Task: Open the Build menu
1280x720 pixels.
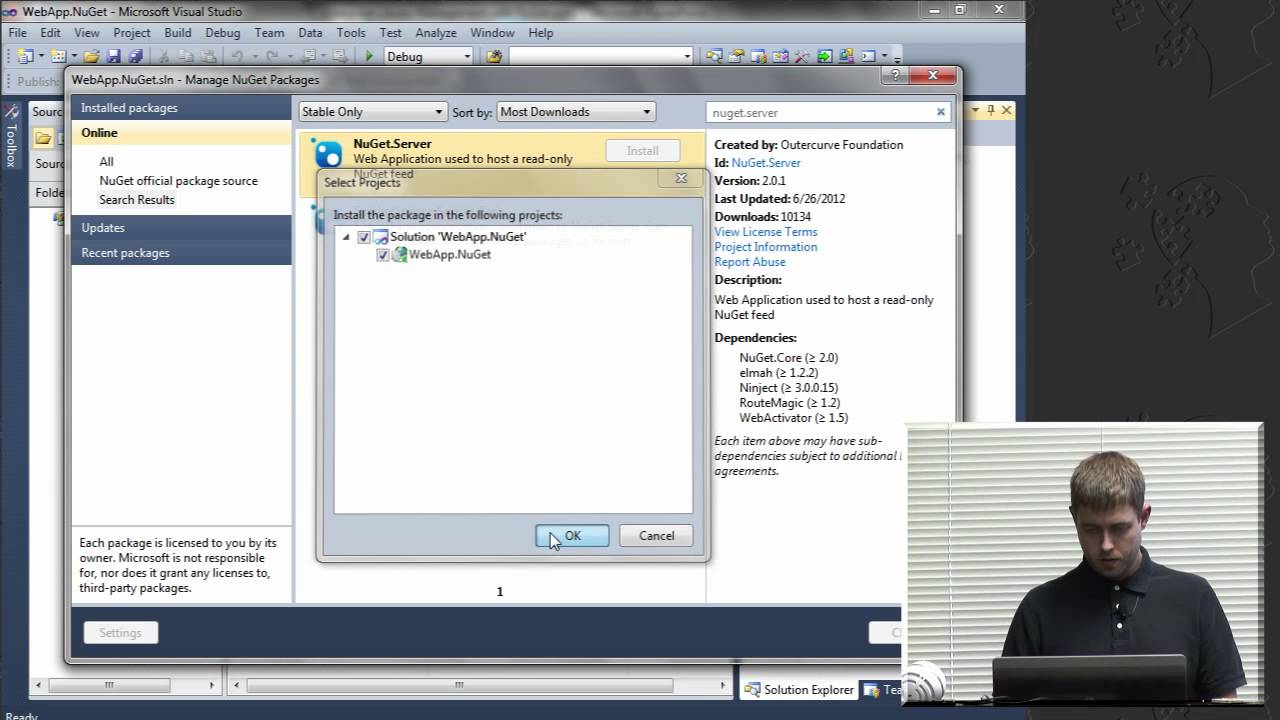Action: [x=178, y=33]
